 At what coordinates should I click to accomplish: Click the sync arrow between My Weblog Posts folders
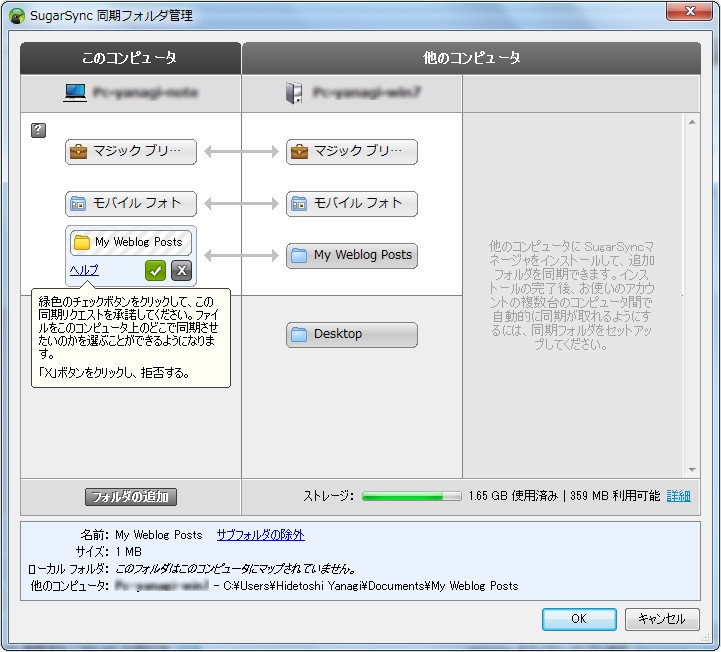(241, 255)
